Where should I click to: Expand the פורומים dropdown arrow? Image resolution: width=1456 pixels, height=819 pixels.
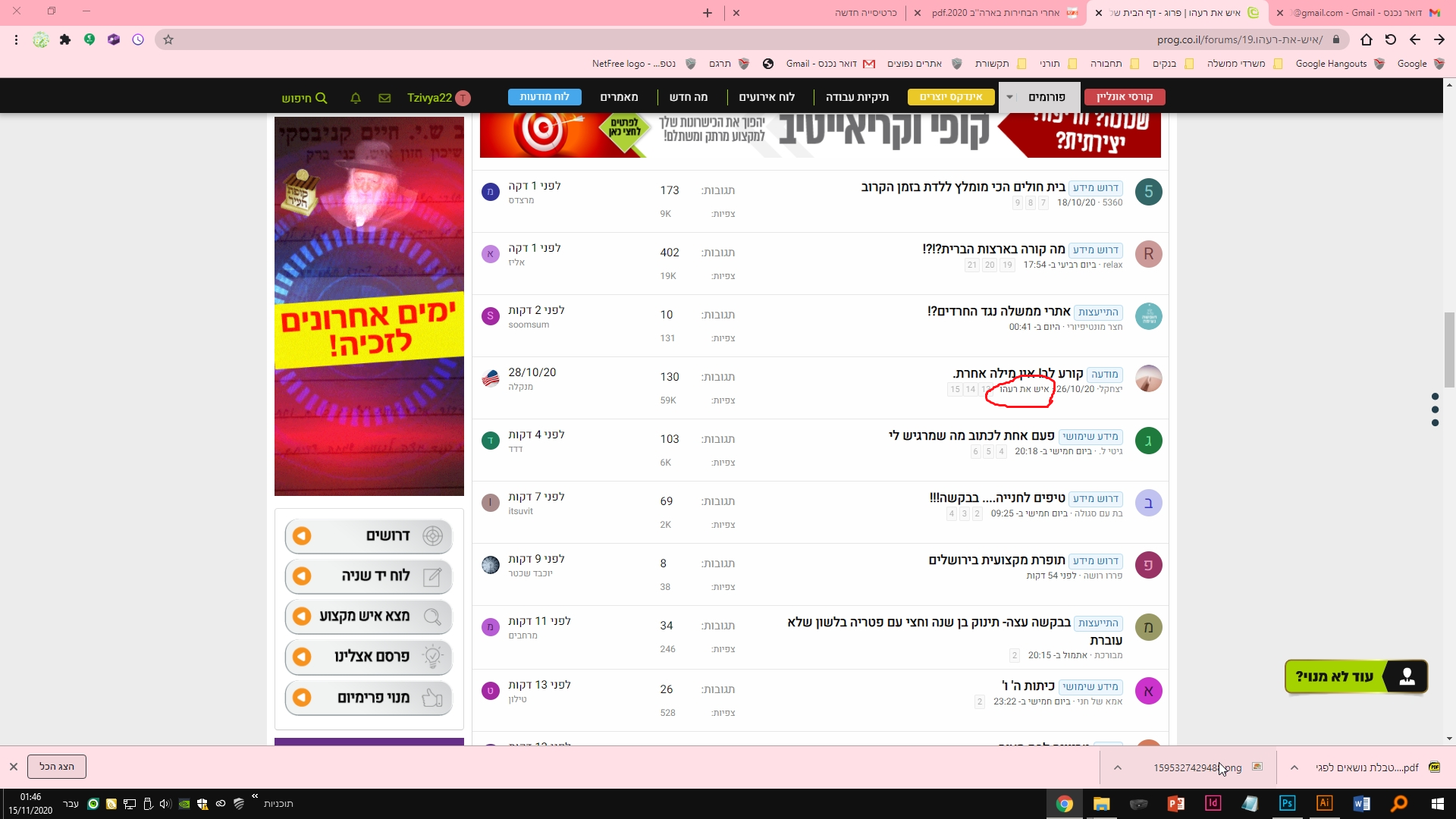pos(1009,97)
